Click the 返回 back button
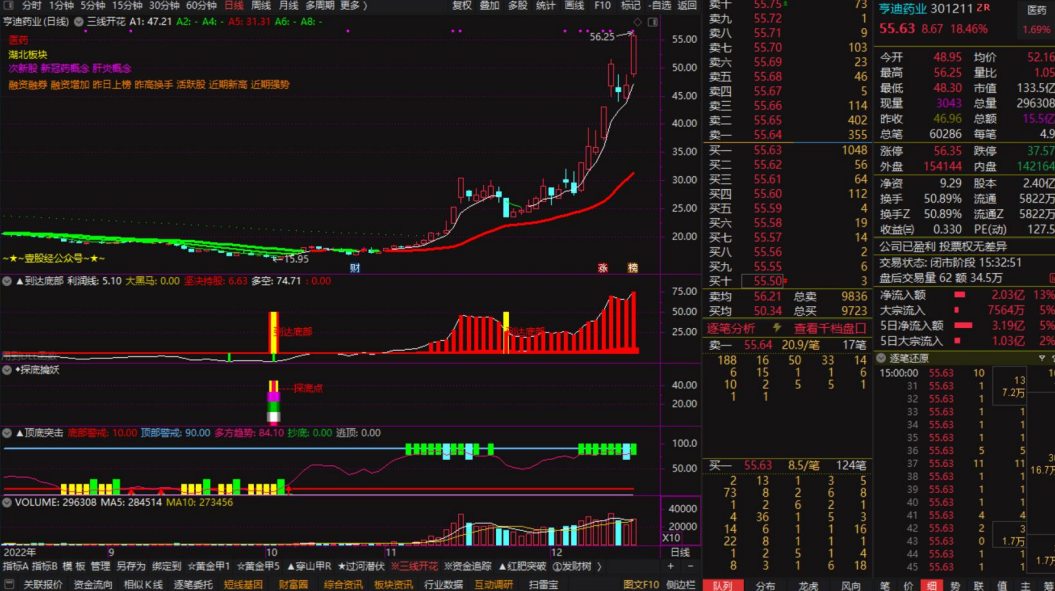The width and height of the screenshot is (1055, 591). pos(687,6)
